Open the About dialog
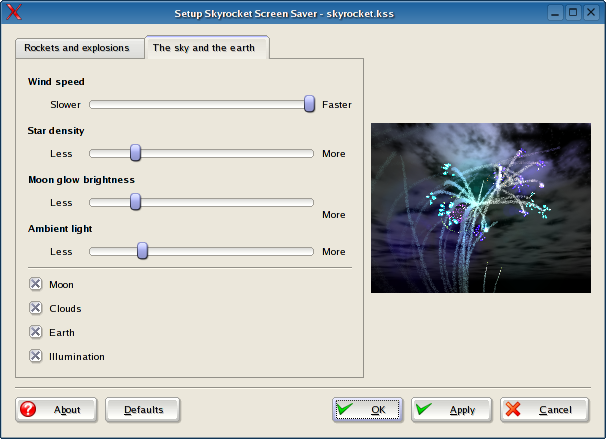606x439 pixels. tap(56, 410)
